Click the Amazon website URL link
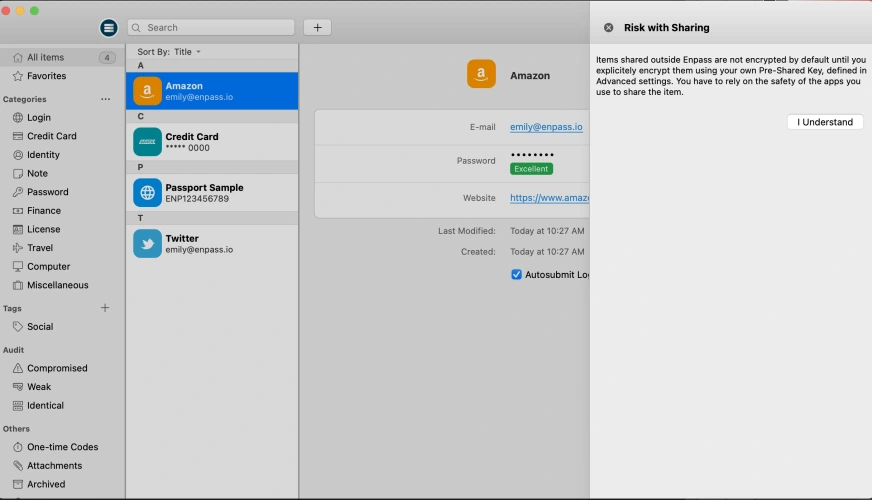Screen dimensions: 872x500 tap(549, 198)
